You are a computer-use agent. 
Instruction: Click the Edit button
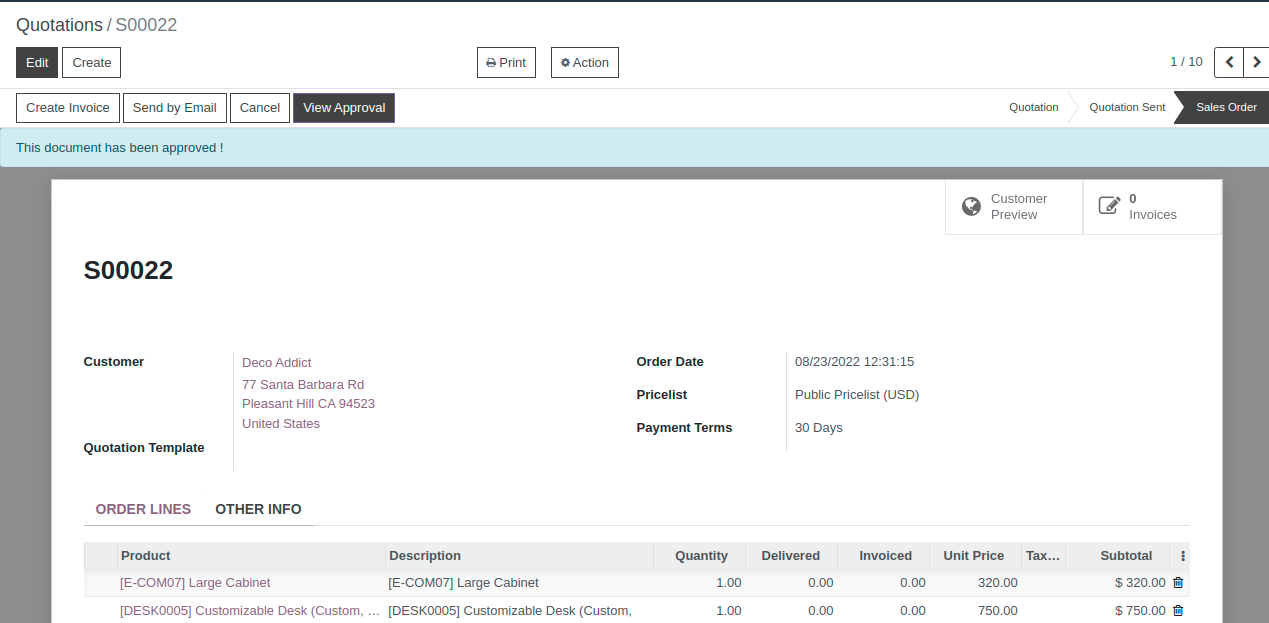pyautogui.click(x=37, y=62)
